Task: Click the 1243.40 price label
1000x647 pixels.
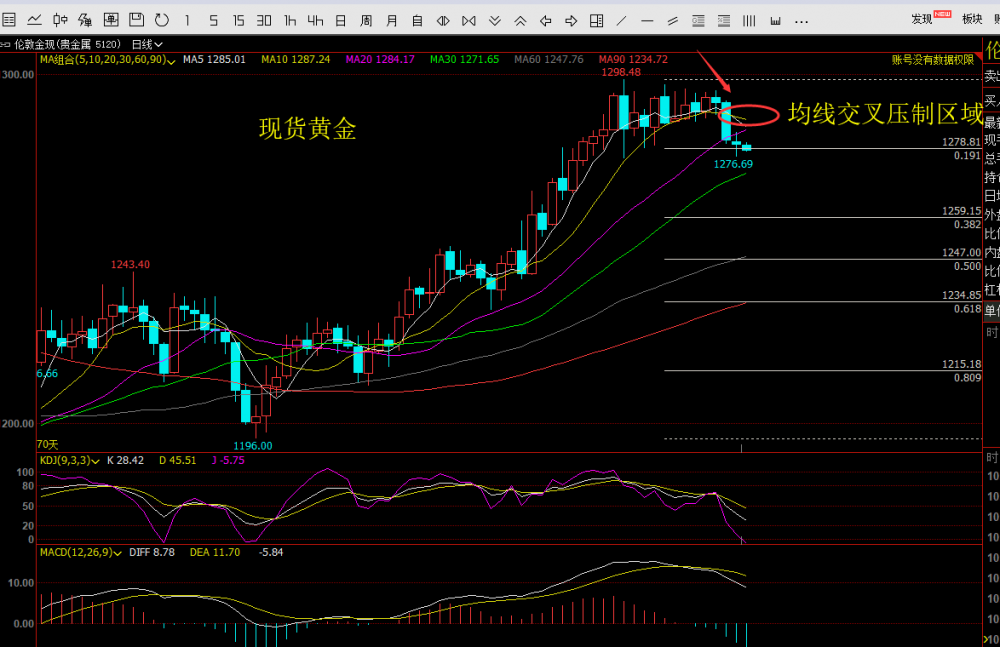Action: [x=130, y=264]
